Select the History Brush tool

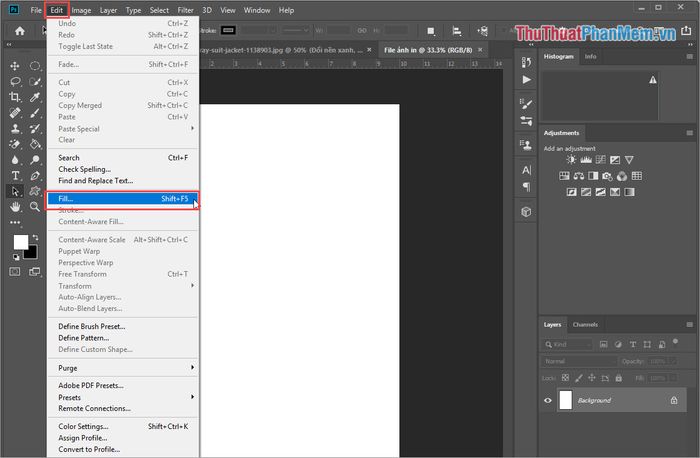tap(35, 129)
